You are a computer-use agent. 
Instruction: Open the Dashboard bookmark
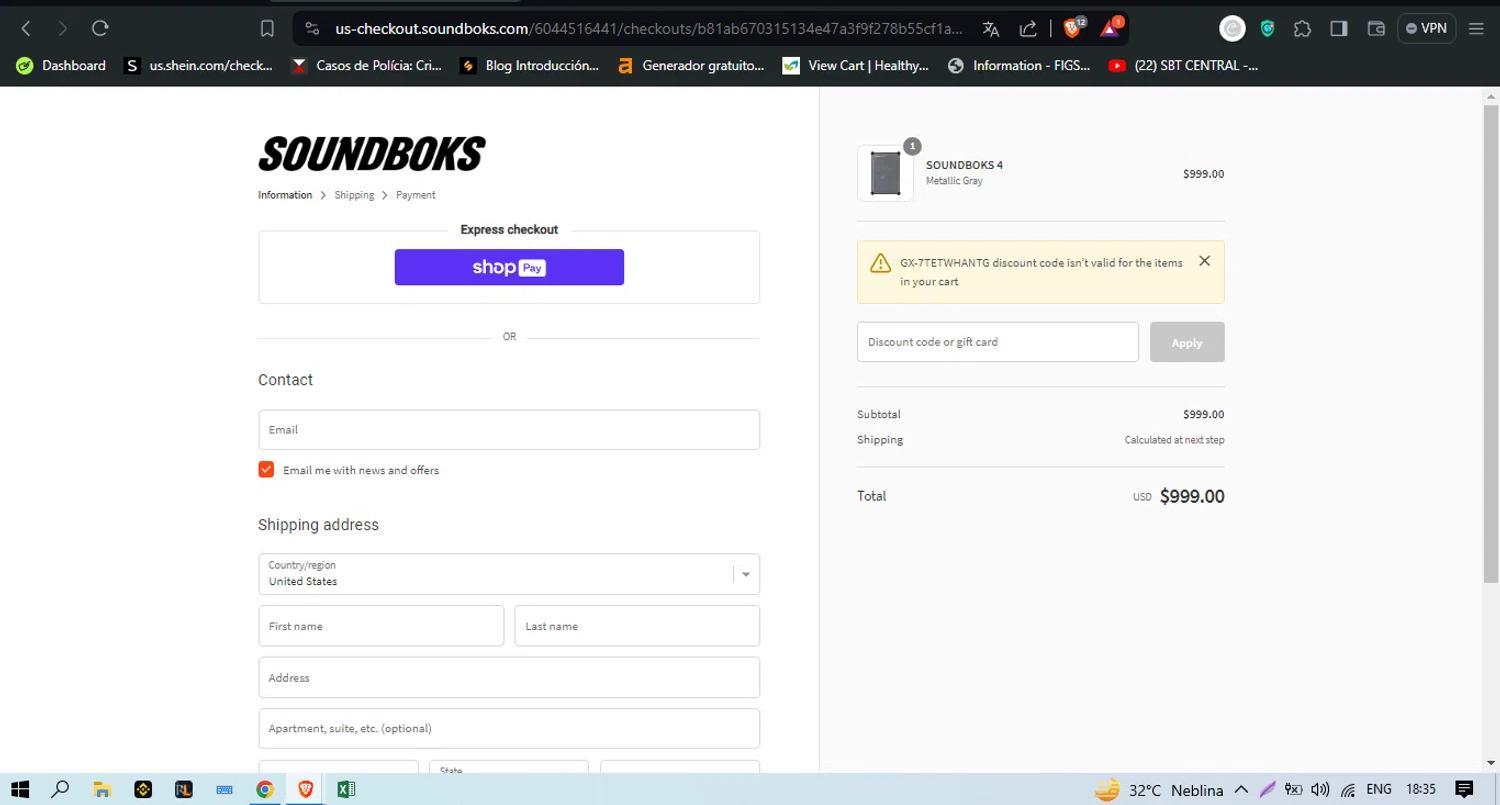[x=61, y=65]
